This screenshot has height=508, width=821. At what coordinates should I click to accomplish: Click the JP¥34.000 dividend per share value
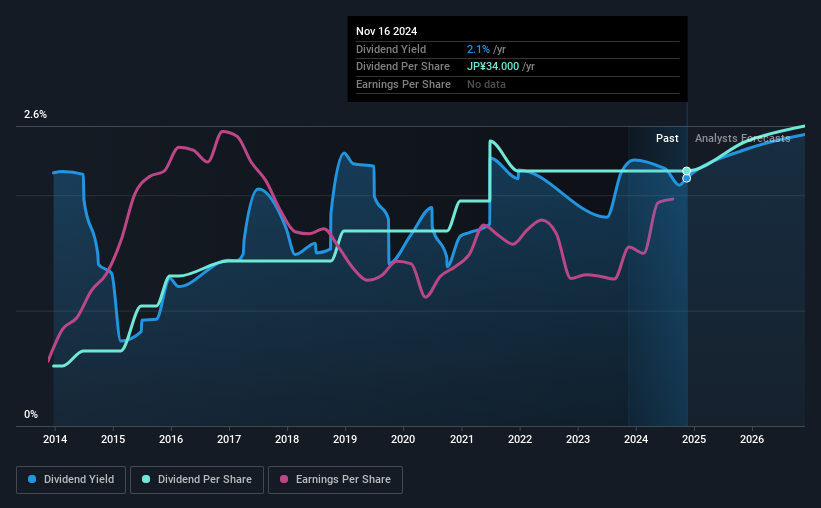point(493,67)
